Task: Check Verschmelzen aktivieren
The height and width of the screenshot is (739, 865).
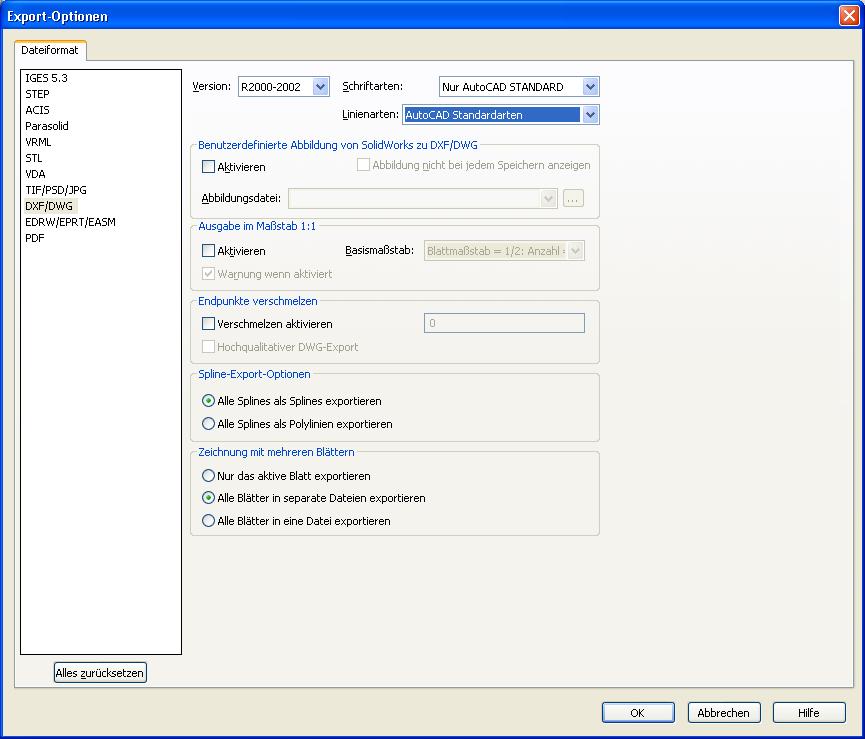Action: pyautogui.click(x=208, y=324)
